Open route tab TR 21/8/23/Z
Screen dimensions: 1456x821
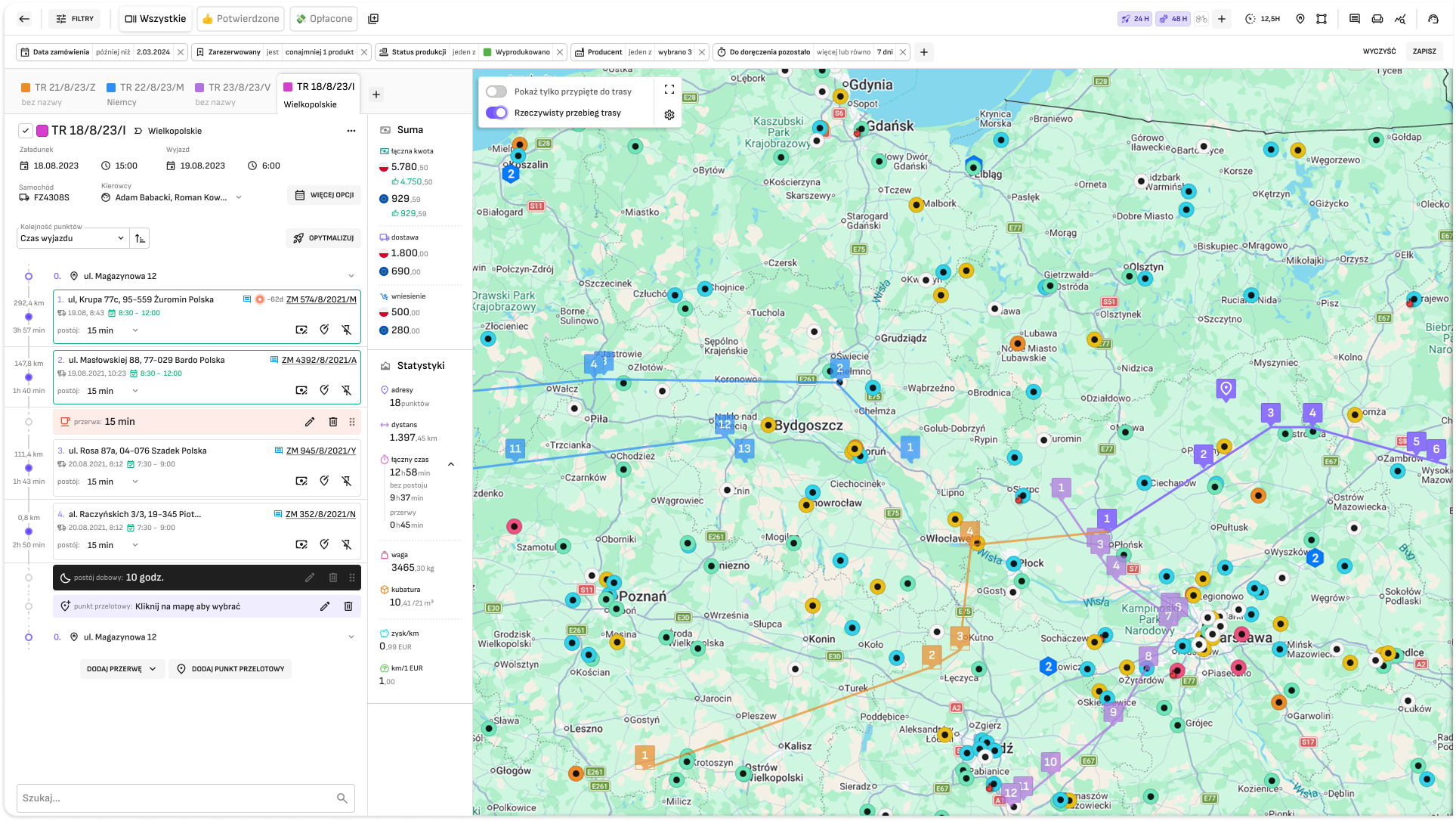[58, 94]
